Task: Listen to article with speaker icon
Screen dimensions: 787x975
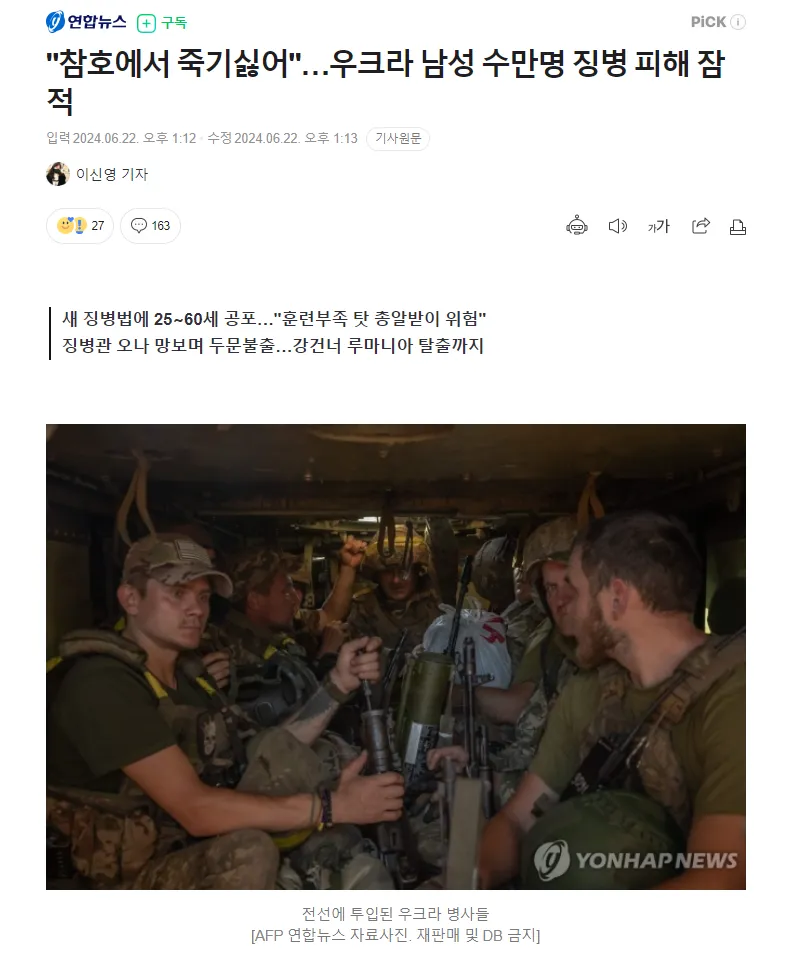Action: pyautogui.click(x=617, y=226)
